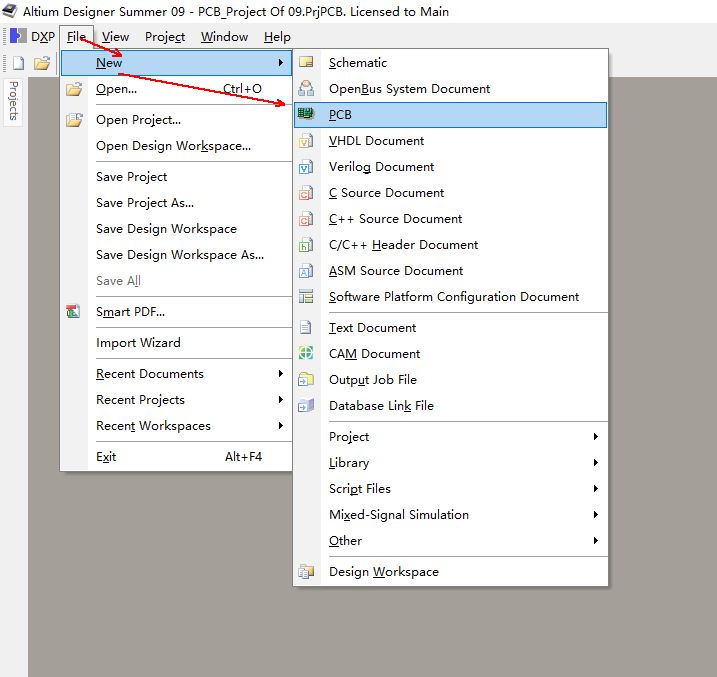The image size is (717, 677).
Task: Expand the Mixed-Signal Simulation submenu arrow
Action: pyautogui.click(x=595, y=515)
